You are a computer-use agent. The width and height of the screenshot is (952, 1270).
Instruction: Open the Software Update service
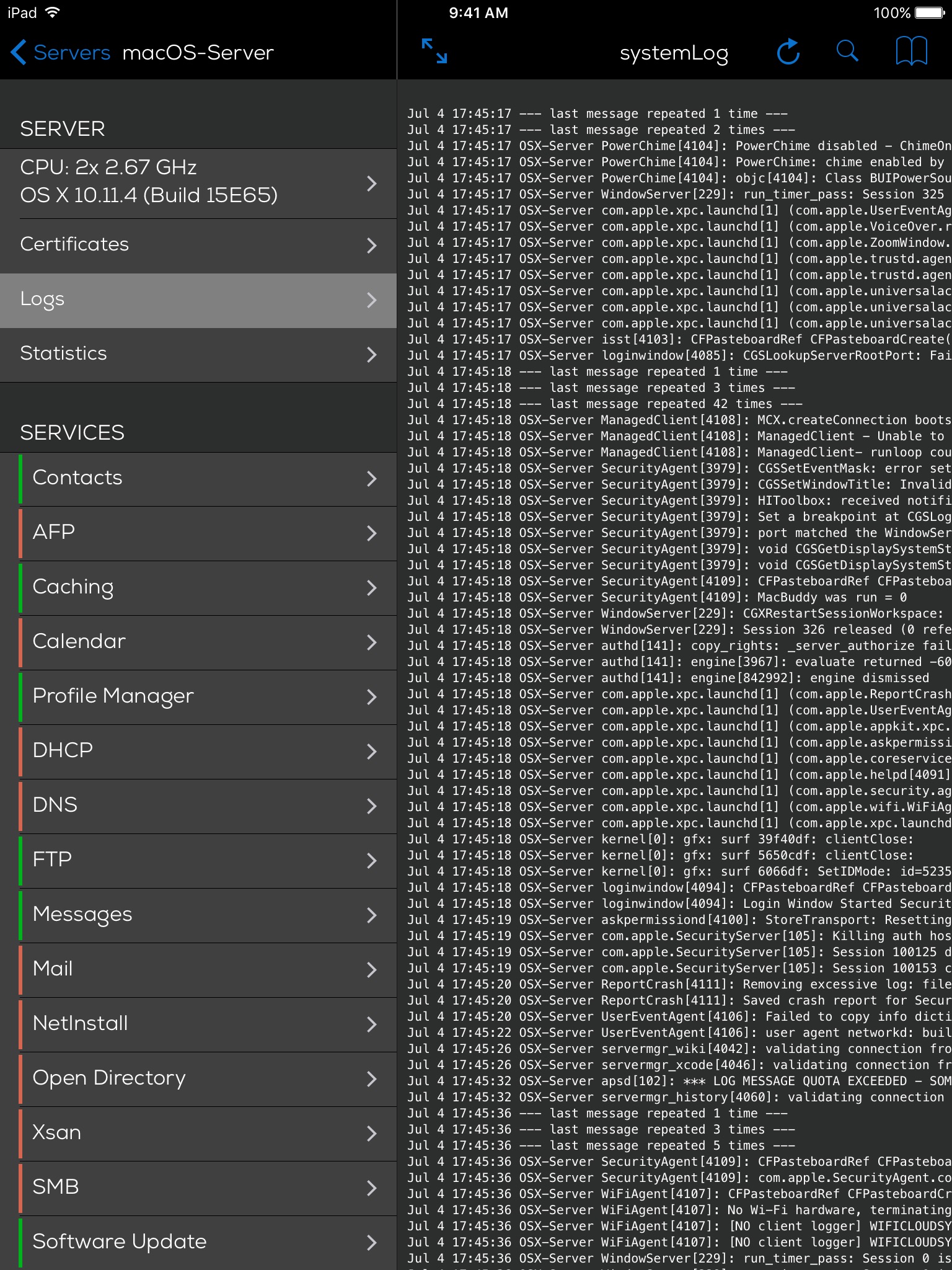tap(198, 1242)
